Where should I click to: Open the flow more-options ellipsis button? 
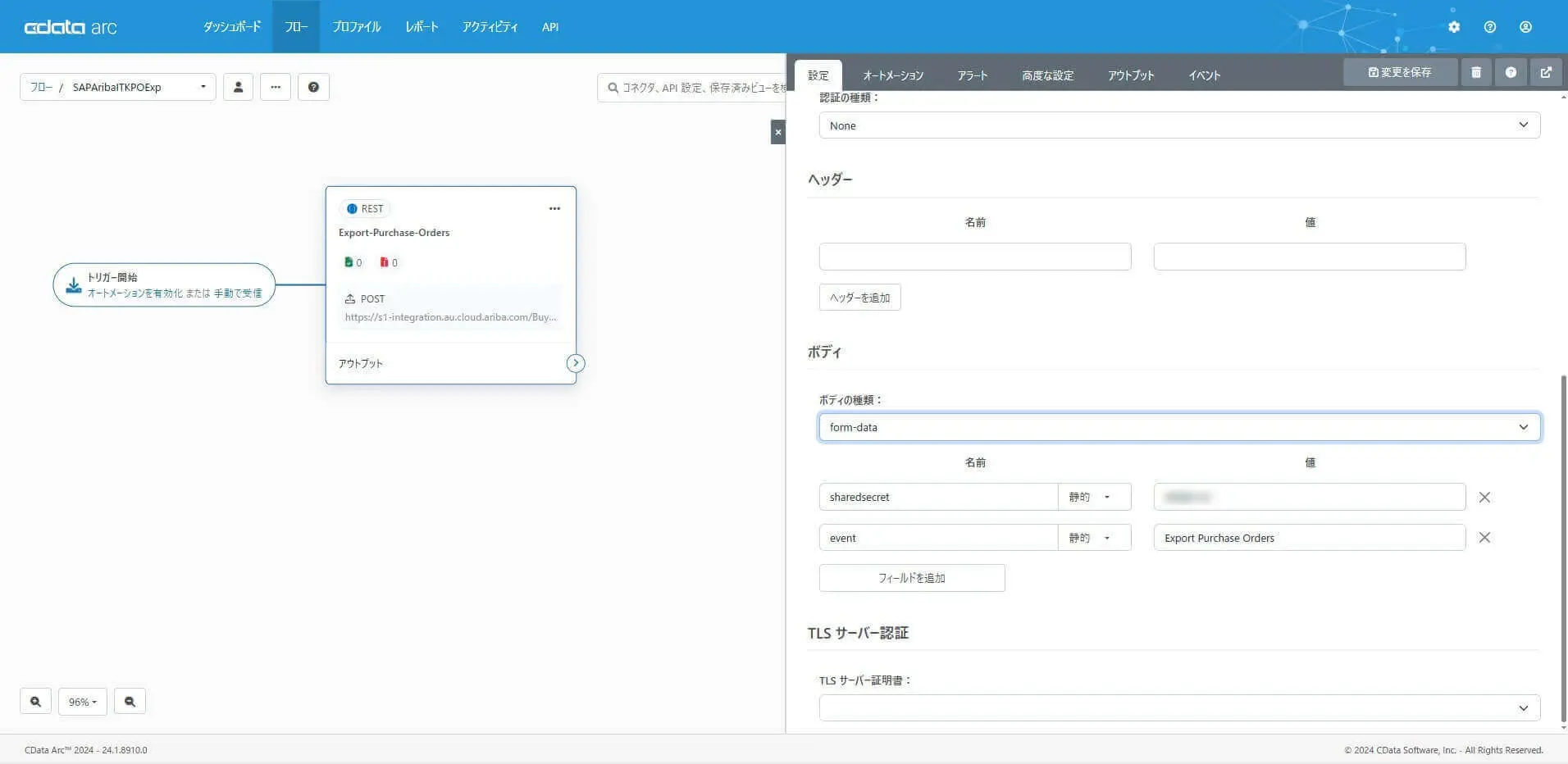coord(276,87)
